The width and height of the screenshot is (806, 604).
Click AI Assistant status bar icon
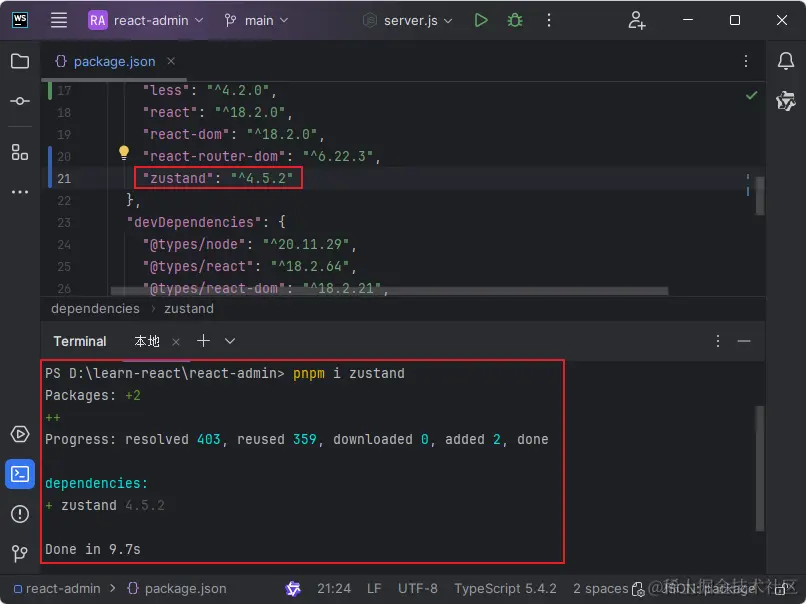293,589
